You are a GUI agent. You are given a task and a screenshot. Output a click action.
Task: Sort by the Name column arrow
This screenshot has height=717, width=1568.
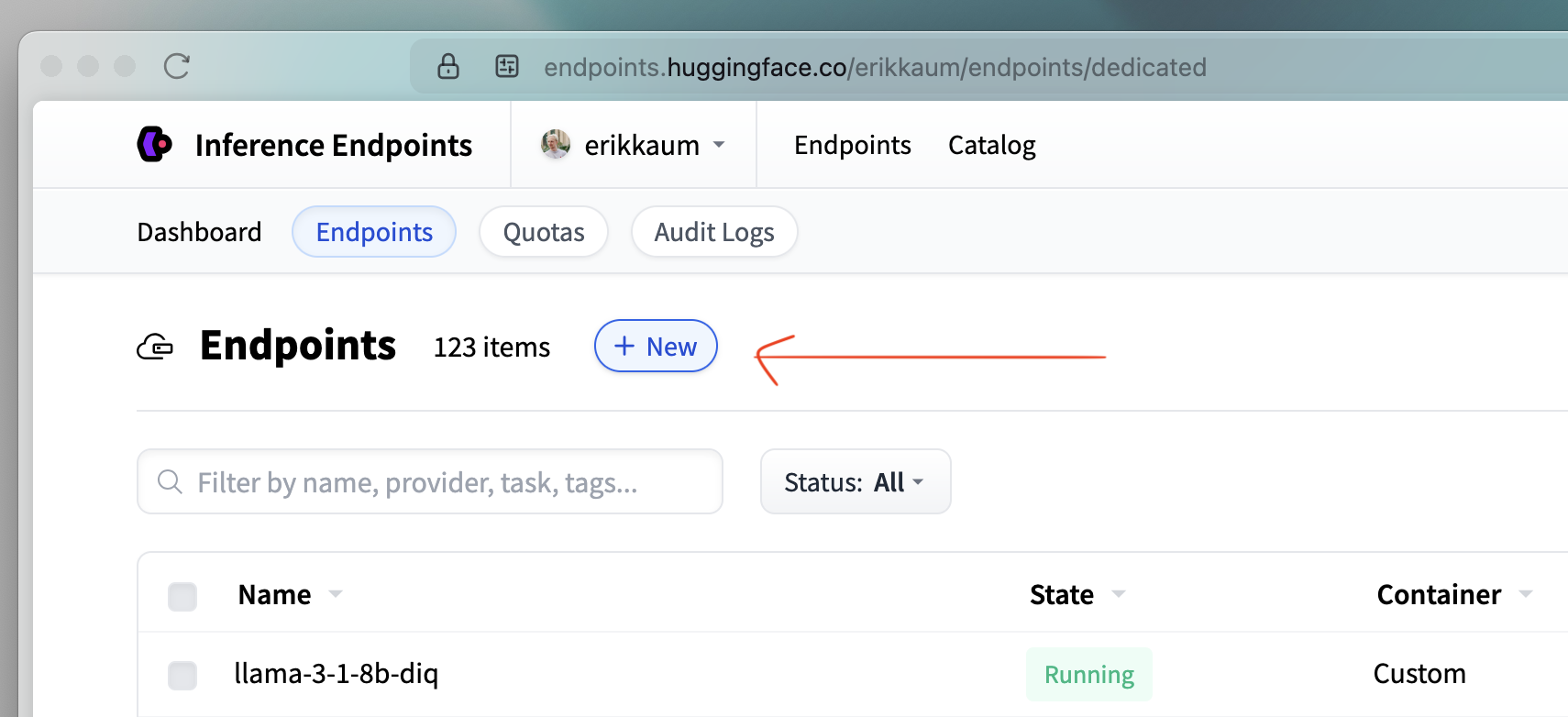pos(336,594)
